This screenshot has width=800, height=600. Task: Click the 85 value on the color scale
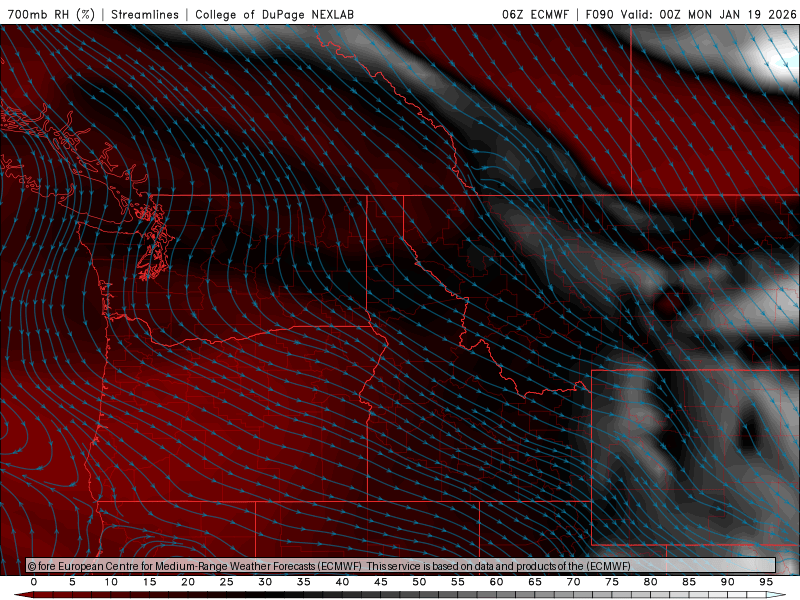[689, 582]
